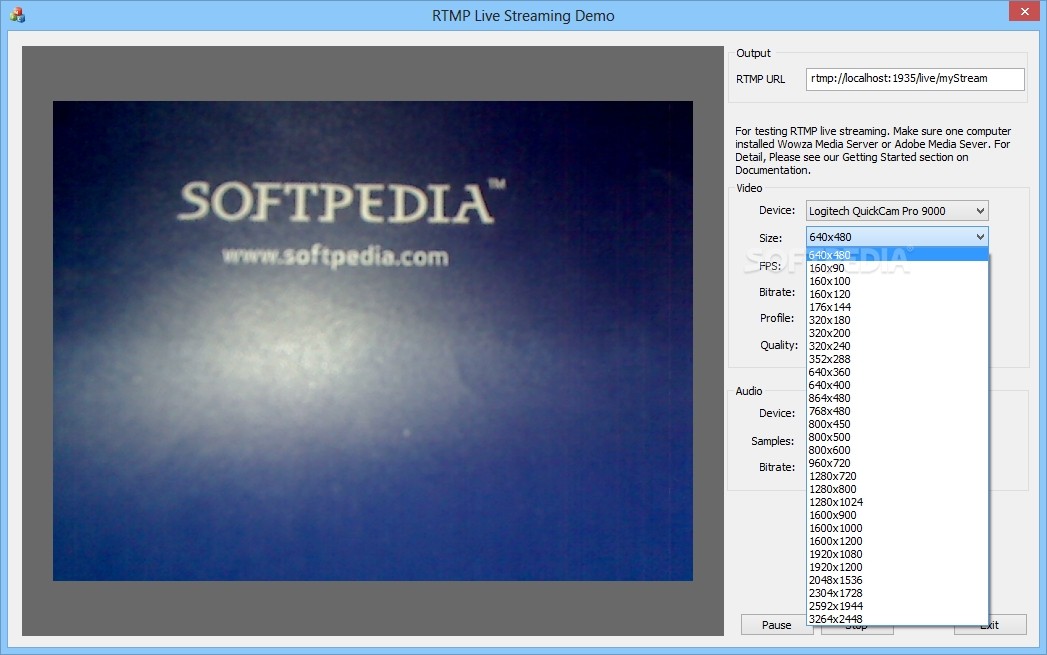The height and width of the screenshot is (655, 1047).
Task: Click the Stop button behind the list
Action: click(857, 630)
